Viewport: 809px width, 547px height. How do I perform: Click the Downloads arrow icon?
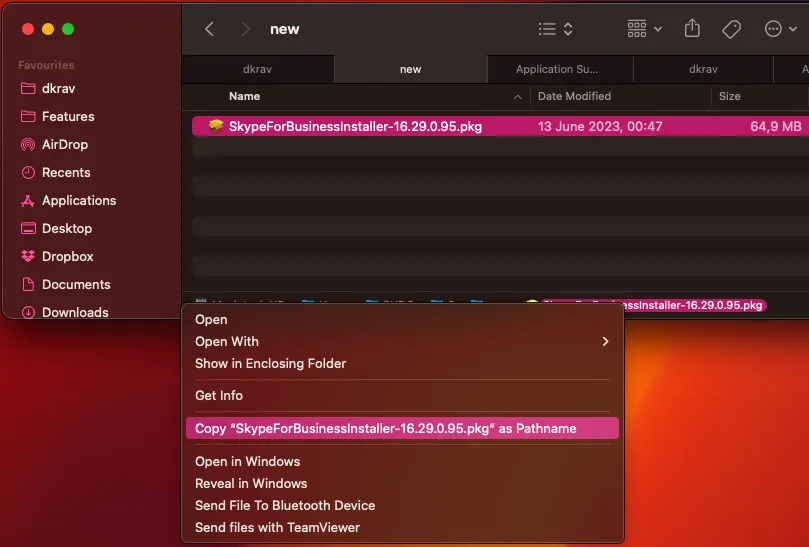point(28,312)
